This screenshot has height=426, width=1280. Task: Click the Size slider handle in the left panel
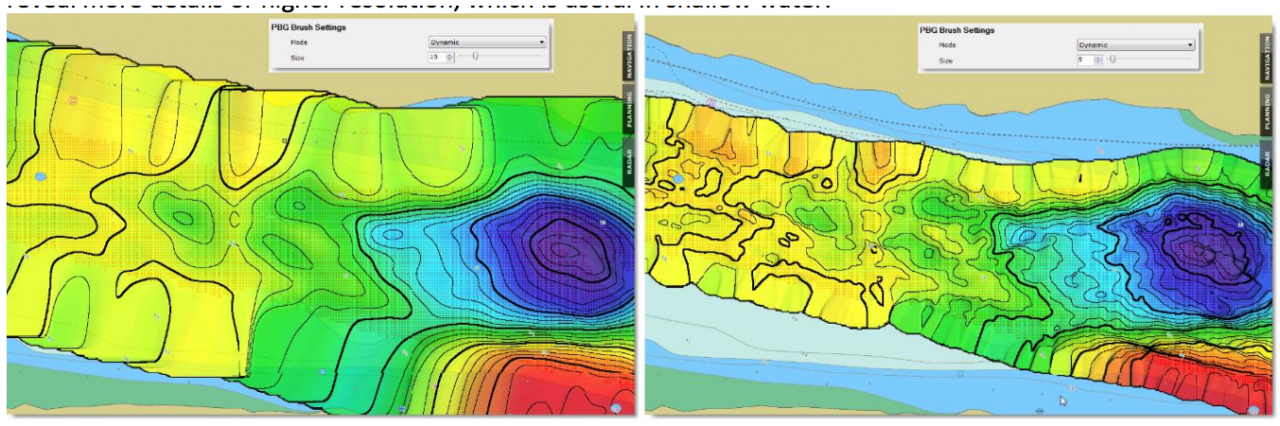pyautogui.click(x=475, y=56)
